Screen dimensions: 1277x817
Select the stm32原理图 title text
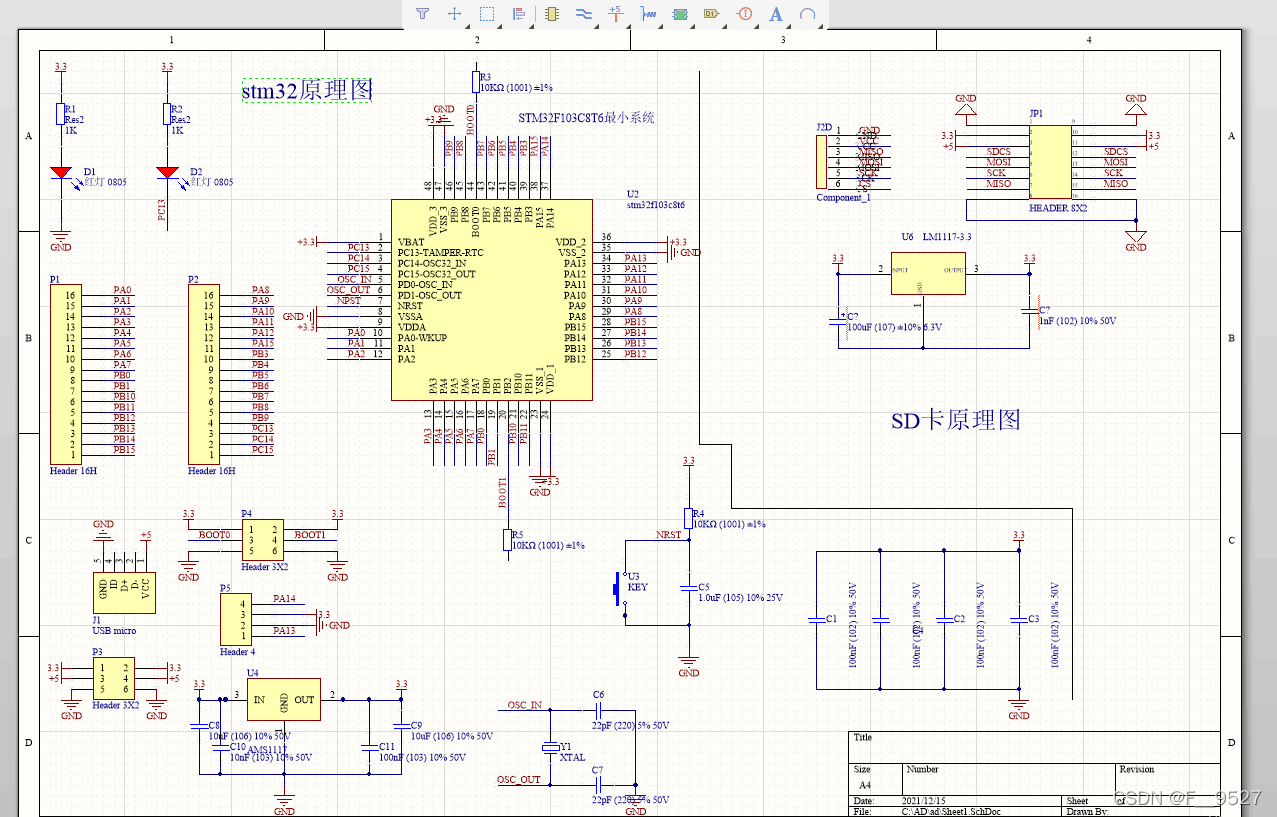coord(307,90)
